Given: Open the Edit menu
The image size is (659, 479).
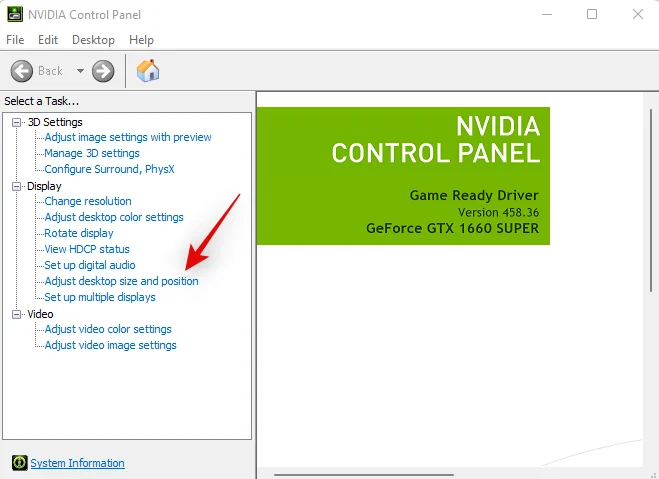Looking at the screenshot, I should [48, 40].
